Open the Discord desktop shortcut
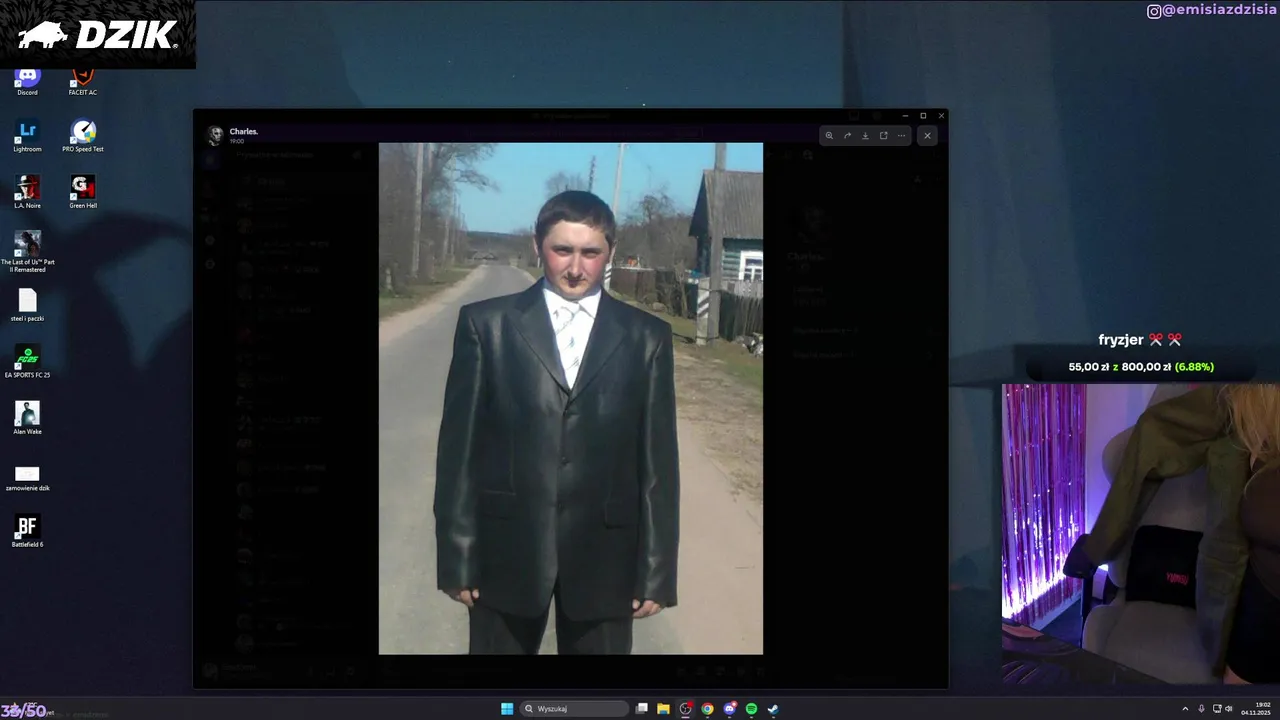Screen dimensions: 1280x720 click(27, 81)
